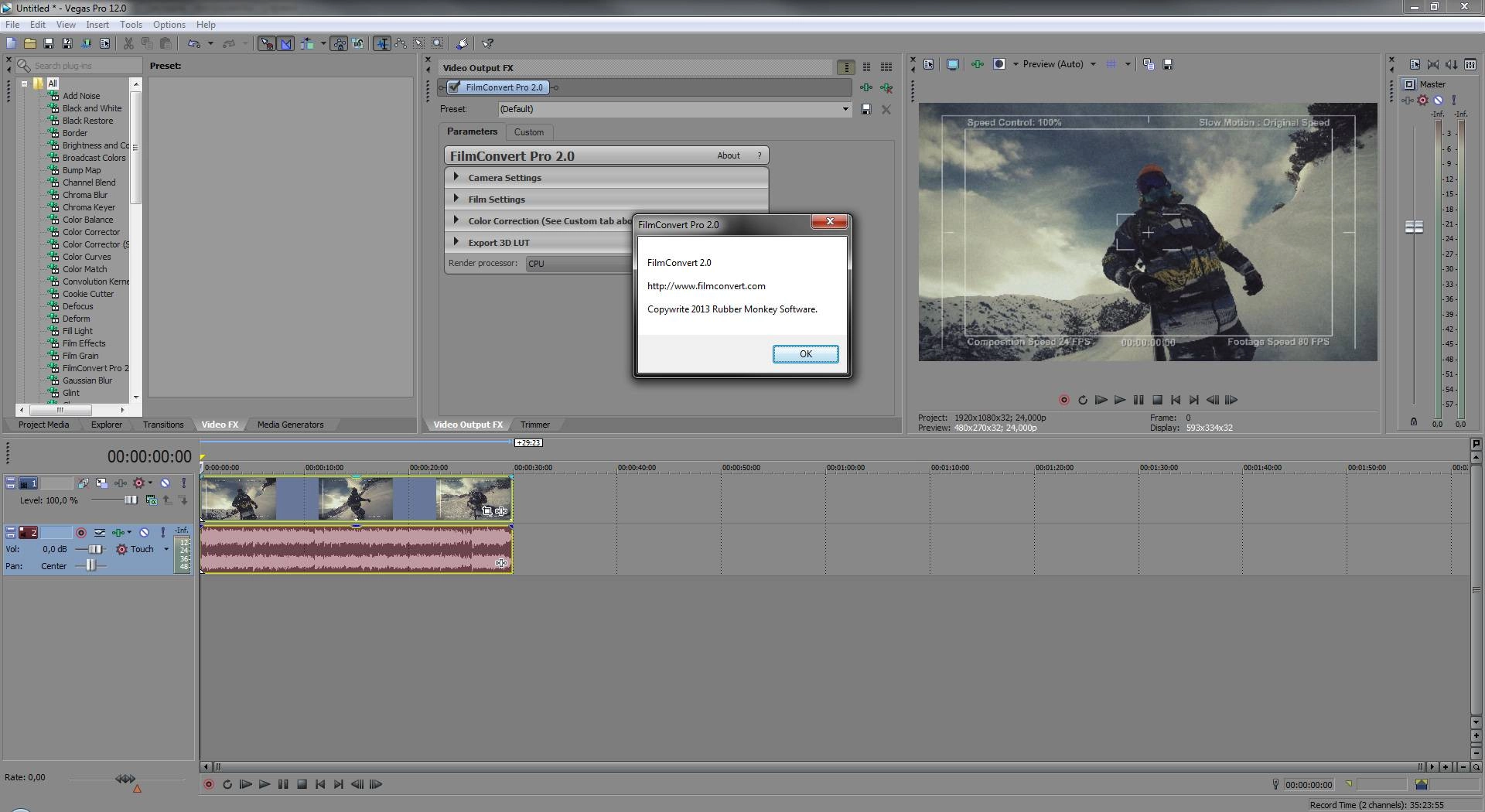This screenshot has width=1485, height=812.
Task: Mute video track 1
Action: (165, 483)
